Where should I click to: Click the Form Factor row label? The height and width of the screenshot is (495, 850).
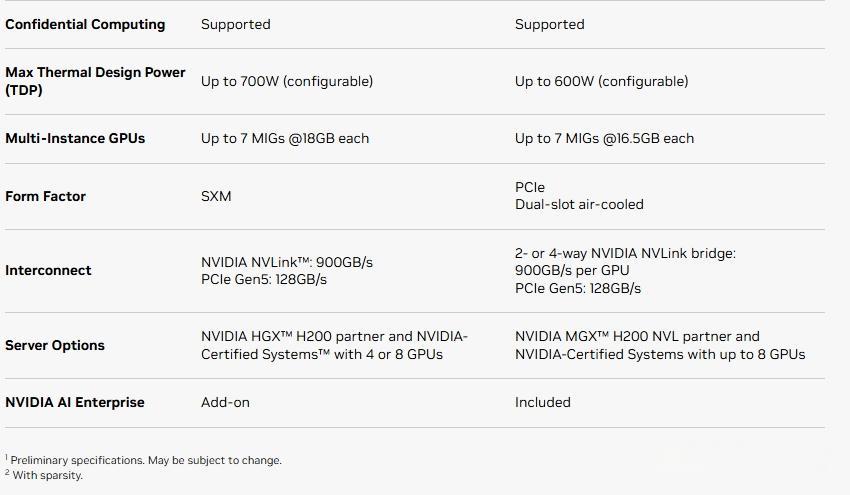(45, 196)
